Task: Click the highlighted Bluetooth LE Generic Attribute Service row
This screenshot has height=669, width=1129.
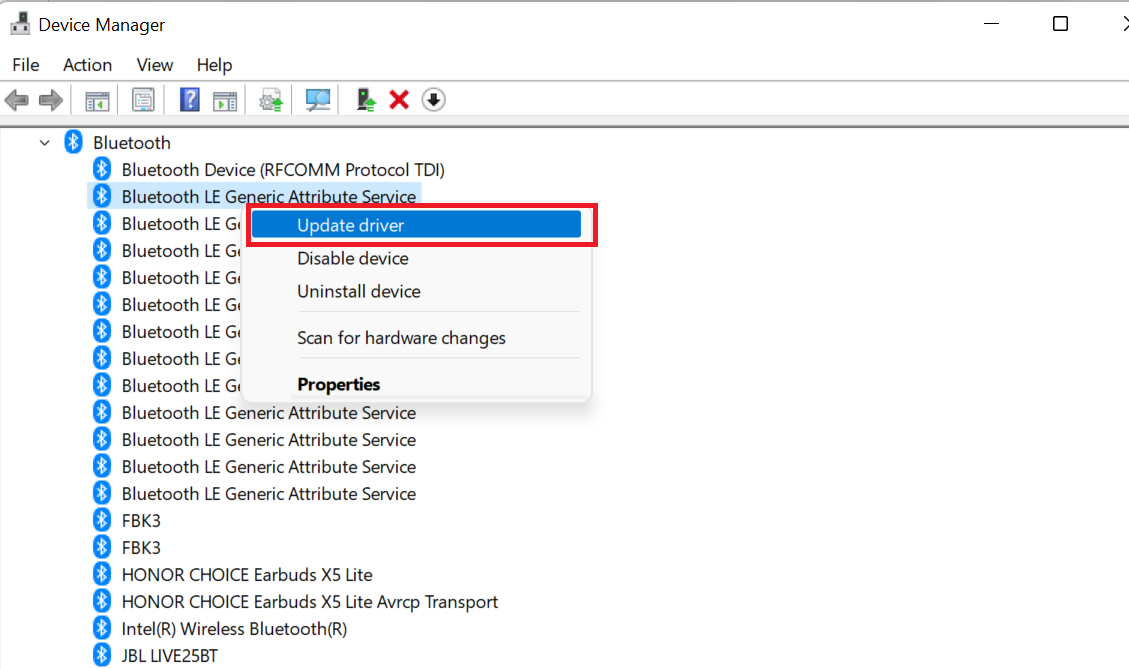Action: tap(254, 197)
